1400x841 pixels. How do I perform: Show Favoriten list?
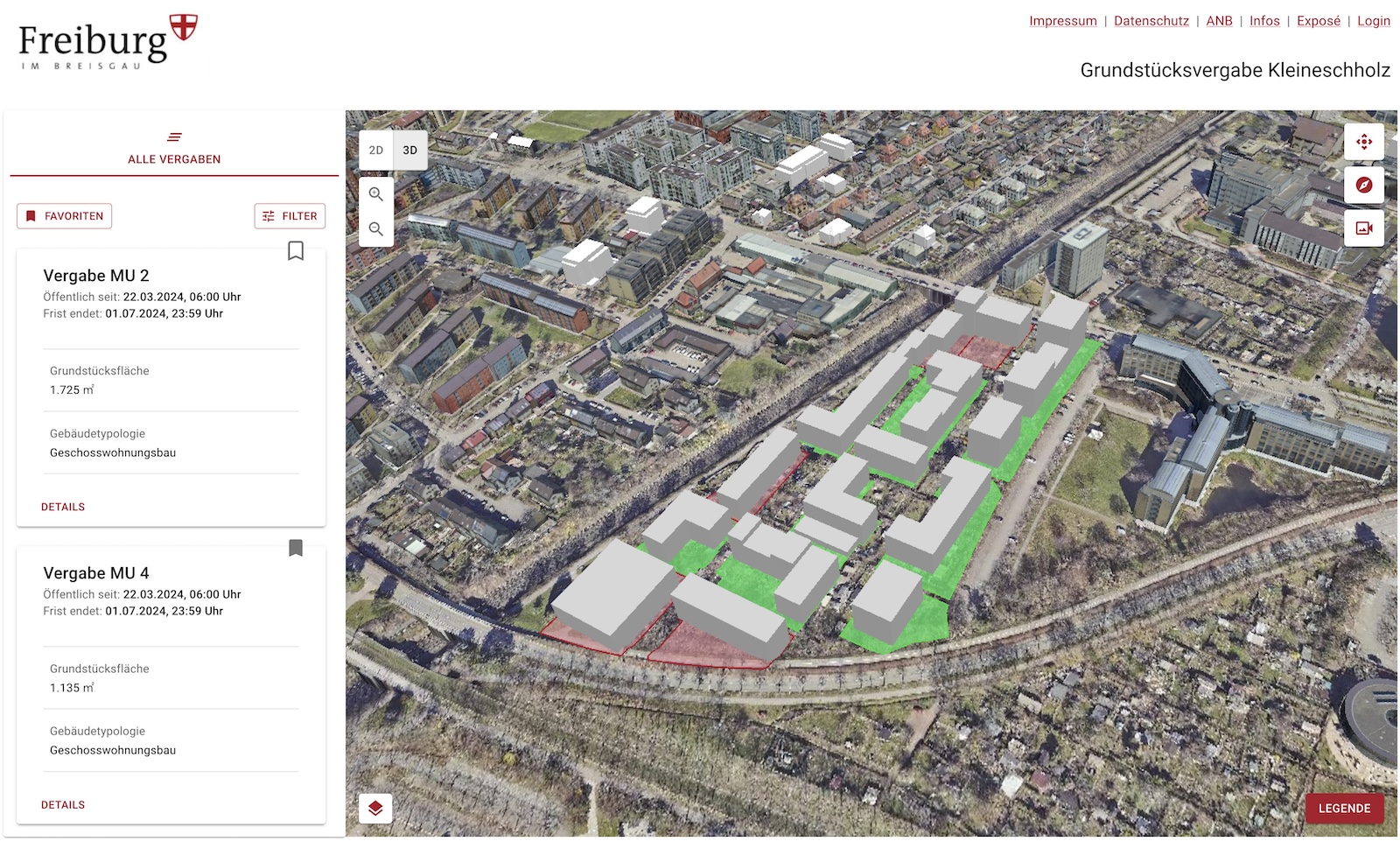pyautogui.click(x=65, y=216)
